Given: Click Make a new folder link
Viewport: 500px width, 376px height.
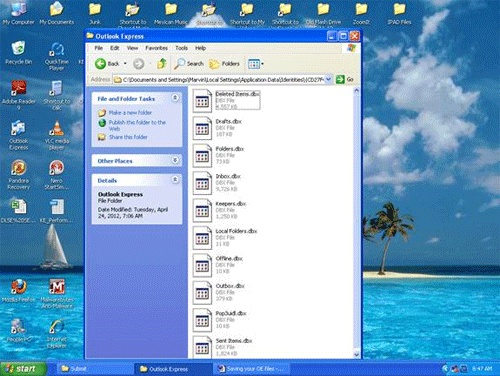Looking at the screenshot, I should [130, 113].
